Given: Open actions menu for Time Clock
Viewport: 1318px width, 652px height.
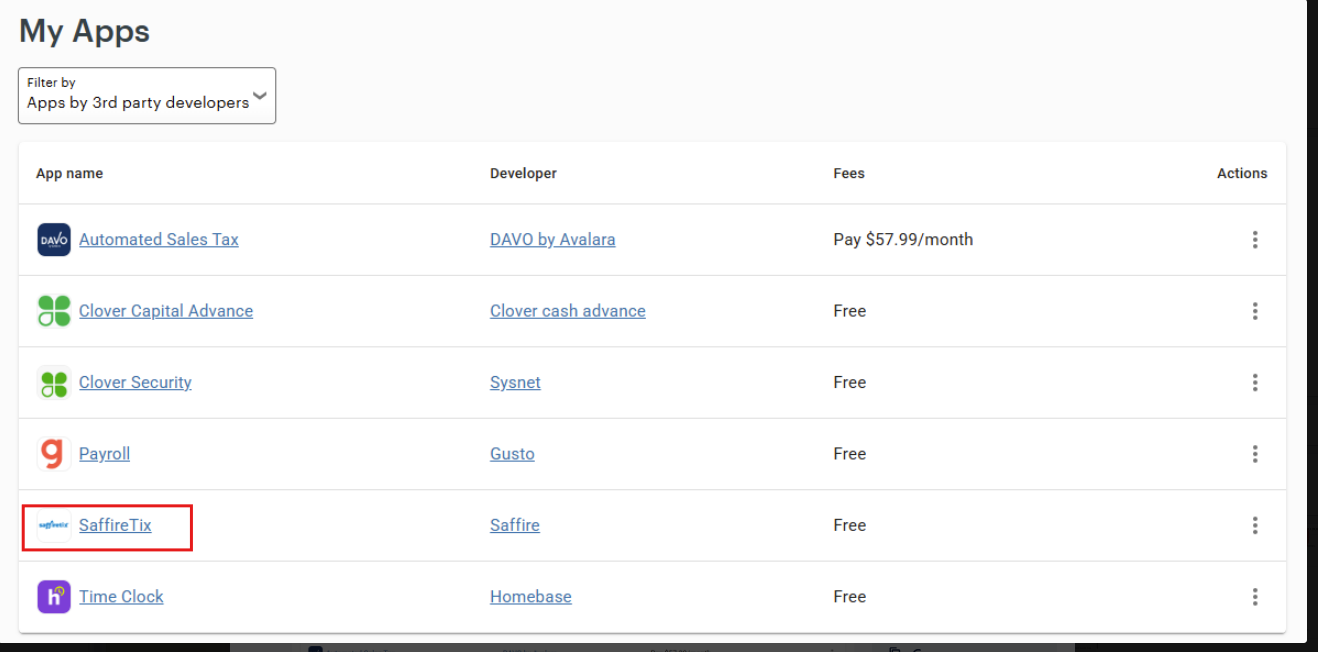Looking at the screenshot, I should pyautogui.click(x=1255, y=597).
